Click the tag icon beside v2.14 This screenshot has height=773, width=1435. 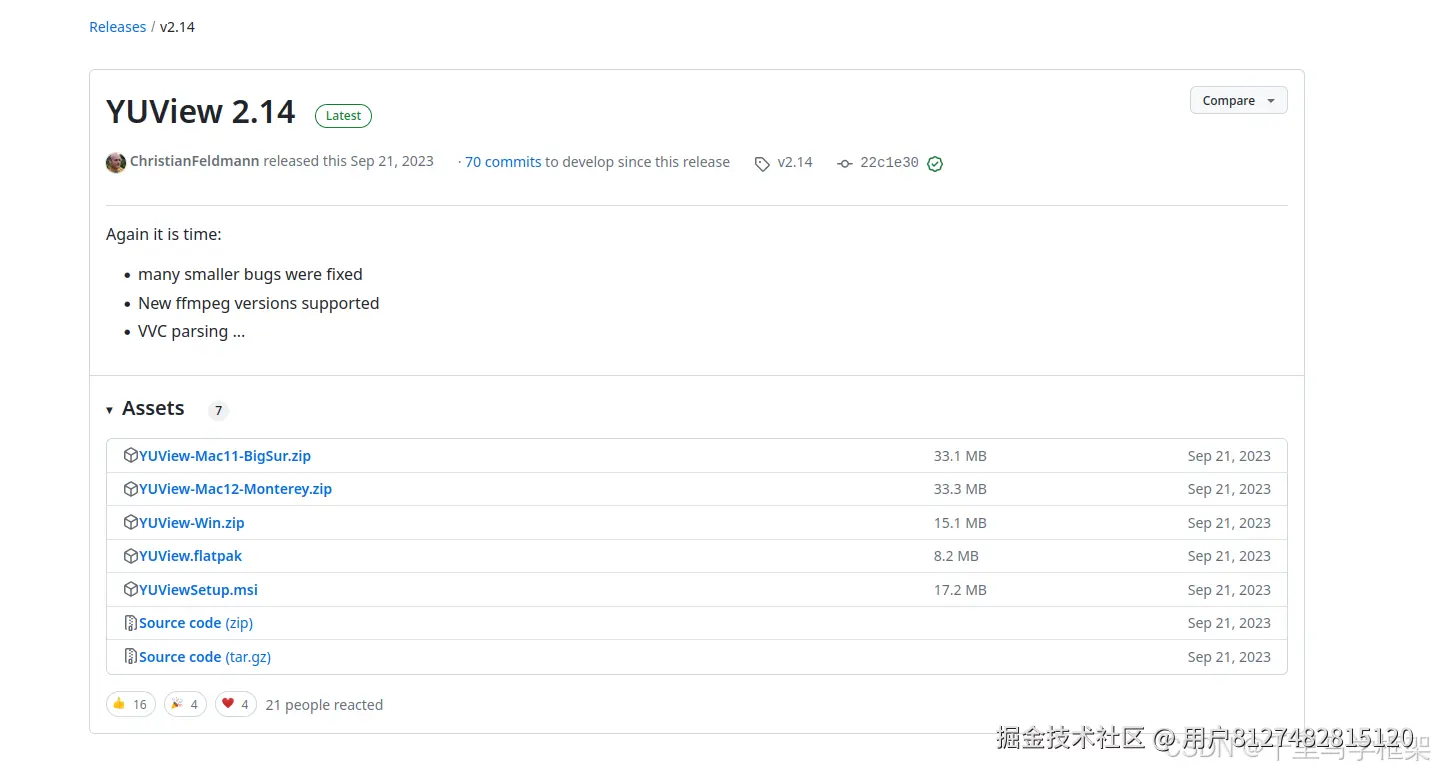(x=762, y=163)
